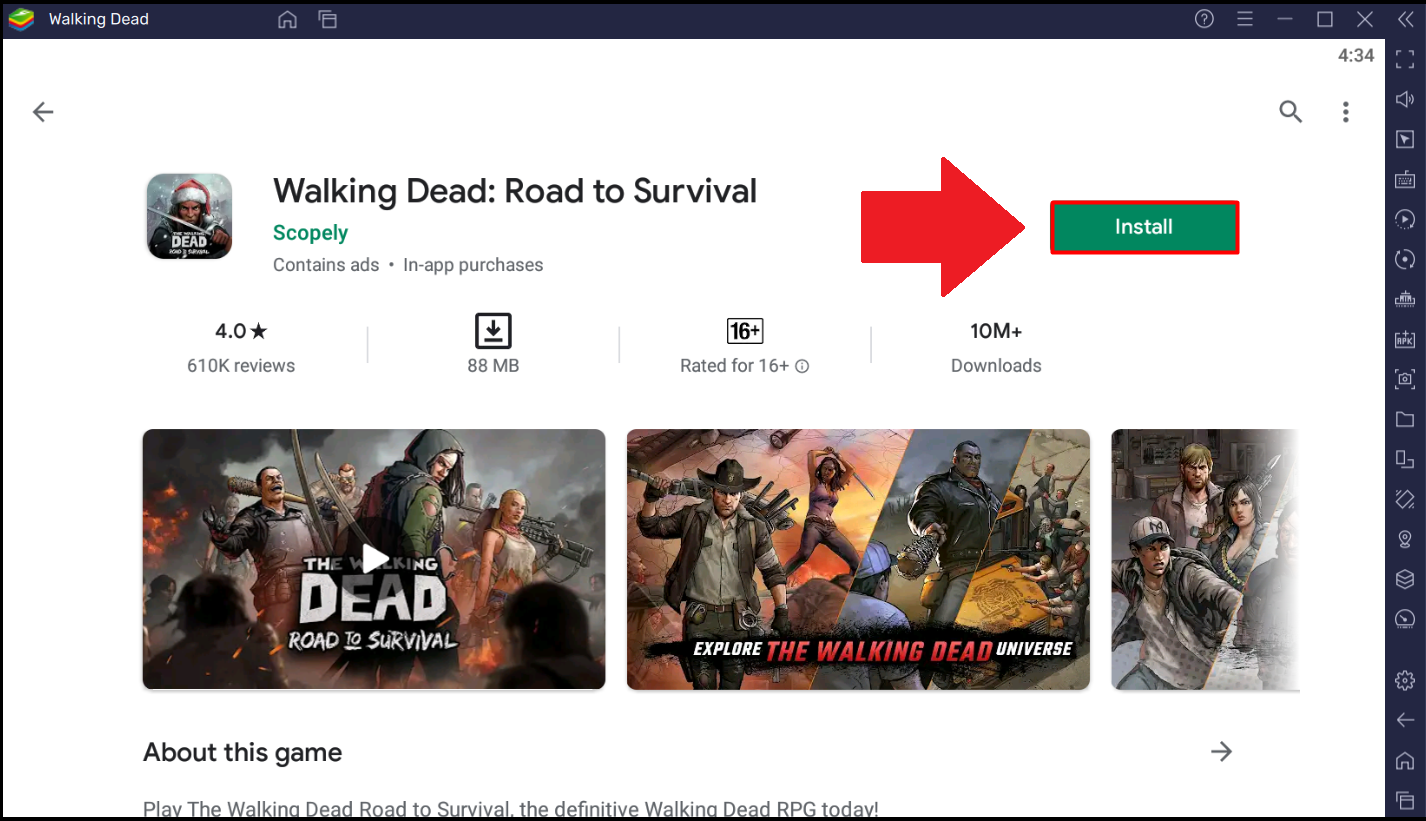The width and height of the screenshot is (1426, 821).
Task: Click the stacked layers icon in sidebar
Action: click(x=1405, y=579)
